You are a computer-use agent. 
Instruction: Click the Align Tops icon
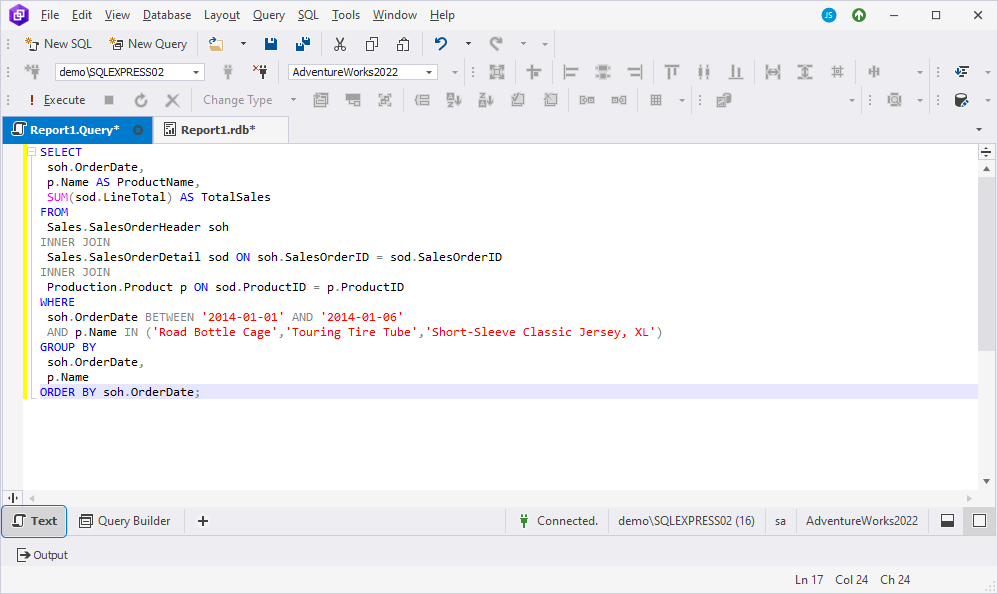pos(671,72)
